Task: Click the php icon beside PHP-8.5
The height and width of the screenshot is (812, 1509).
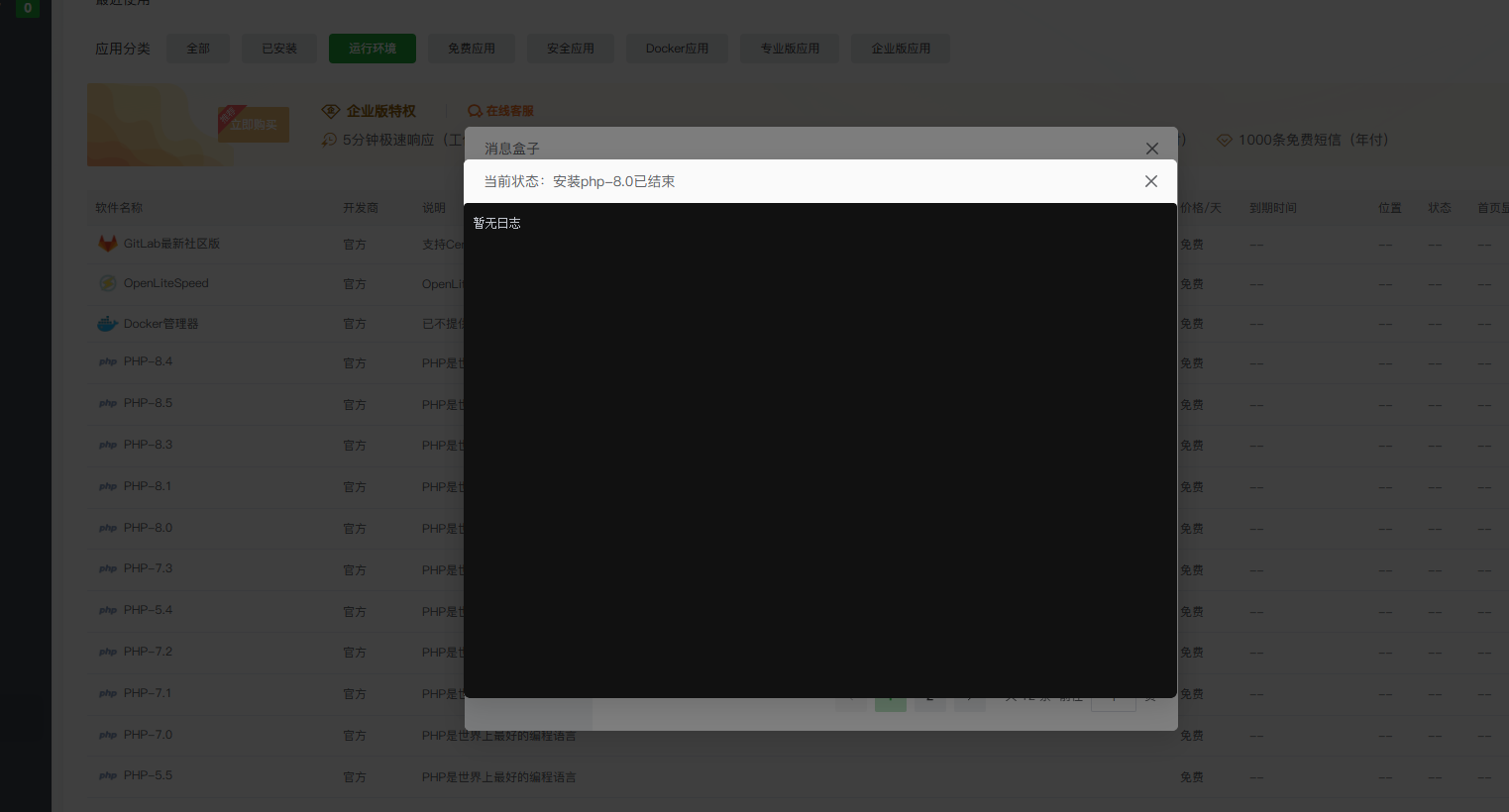Action: point(108,403)
